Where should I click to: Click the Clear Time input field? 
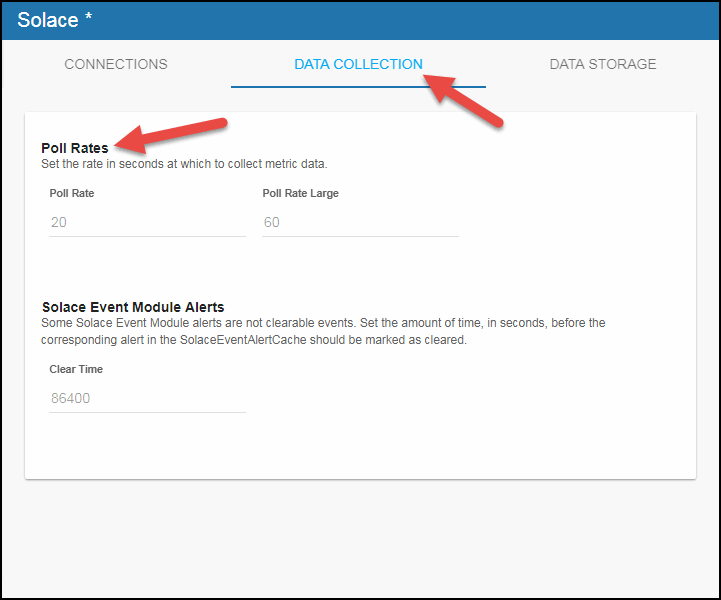(x=147, y=398)
